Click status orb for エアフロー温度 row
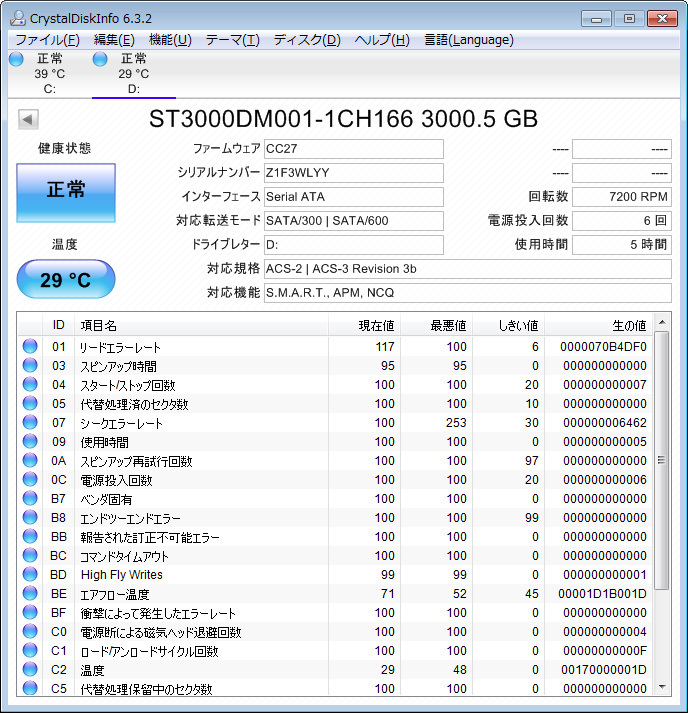This screenshot has width=688, height=713. (30, 594)
